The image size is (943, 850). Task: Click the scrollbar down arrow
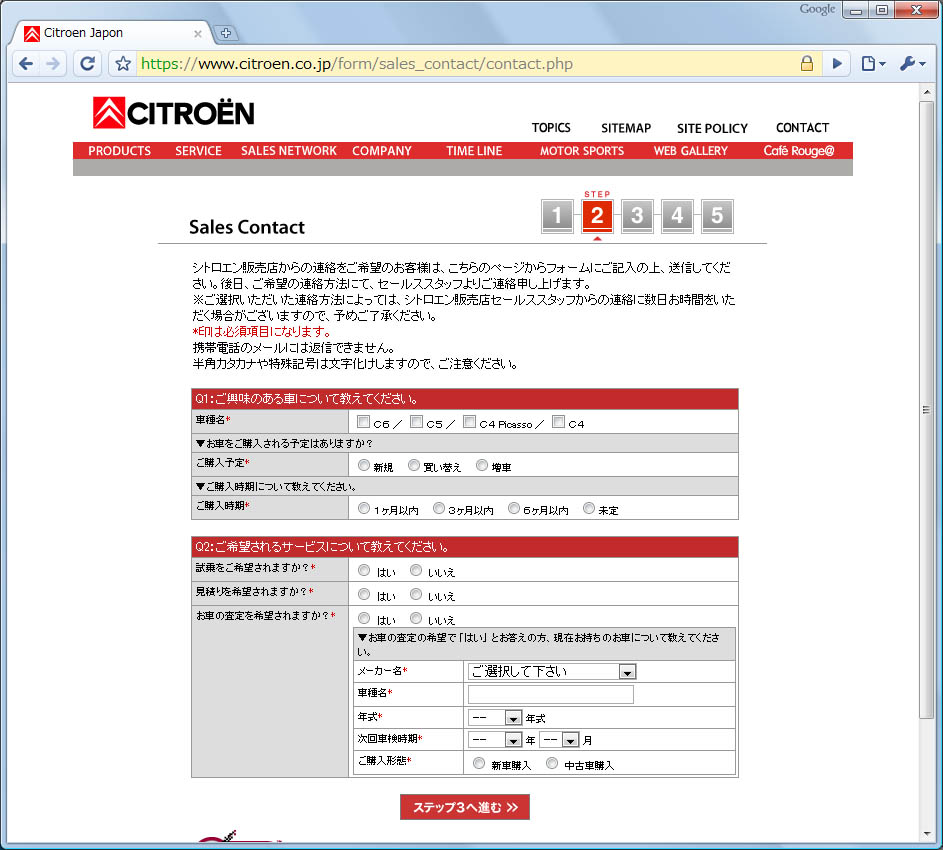click(x=926, y=834)
